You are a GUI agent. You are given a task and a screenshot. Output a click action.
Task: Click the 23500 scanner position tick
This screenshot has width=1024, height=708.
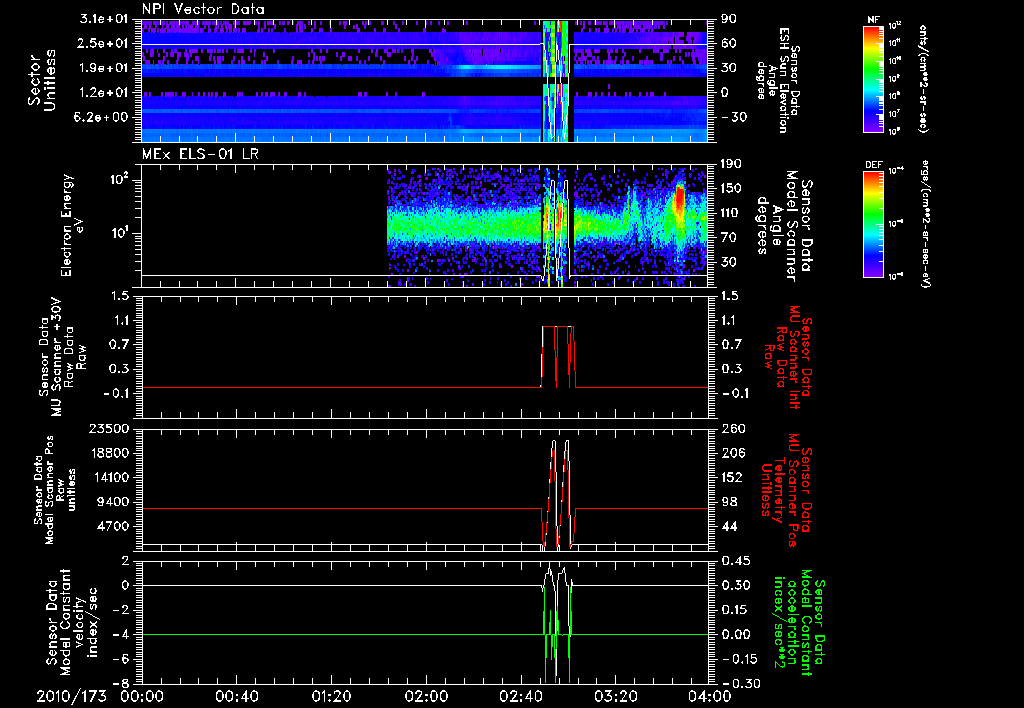point(109,428)
